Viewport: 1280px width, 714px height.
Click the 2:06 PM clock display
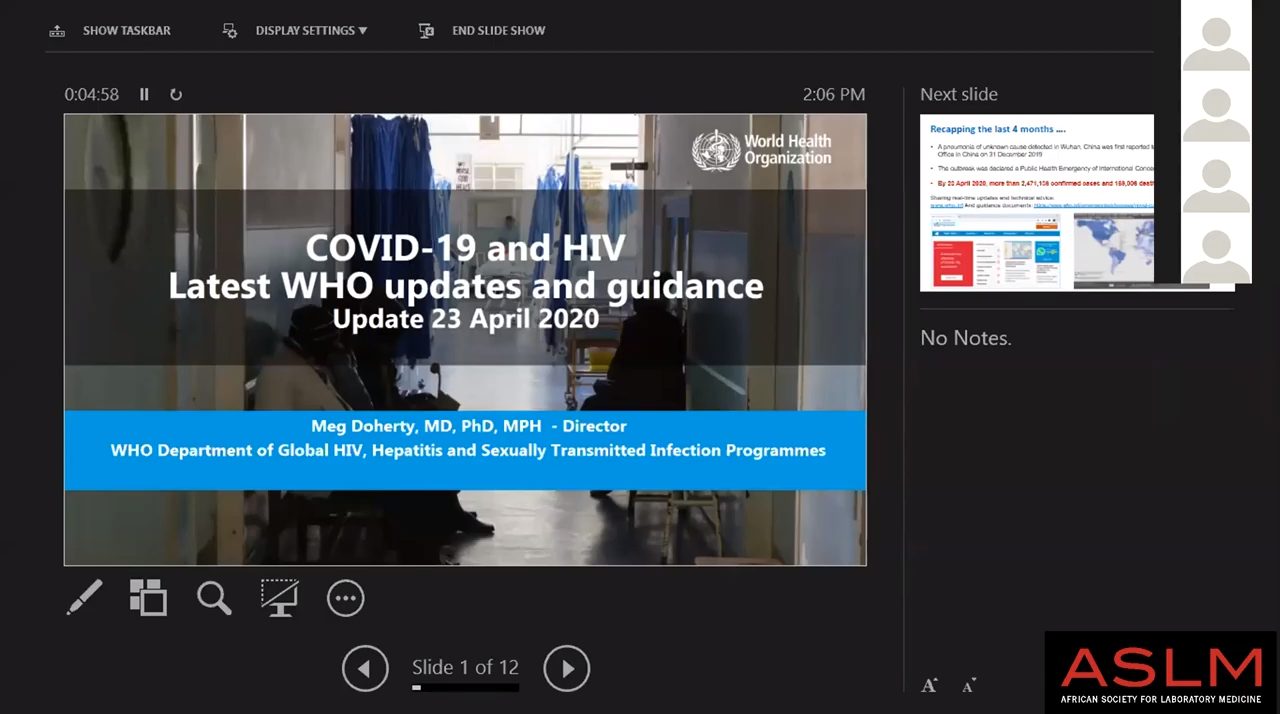(x=834, y=94)
